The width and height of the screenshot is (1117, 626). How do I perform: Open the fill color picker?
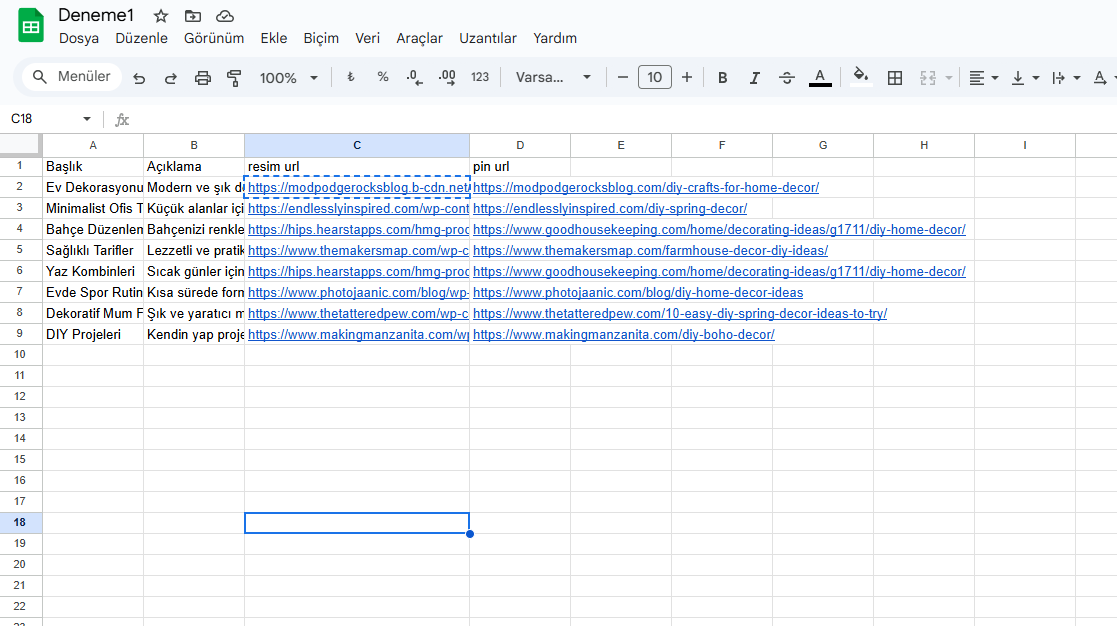point(861,77)
